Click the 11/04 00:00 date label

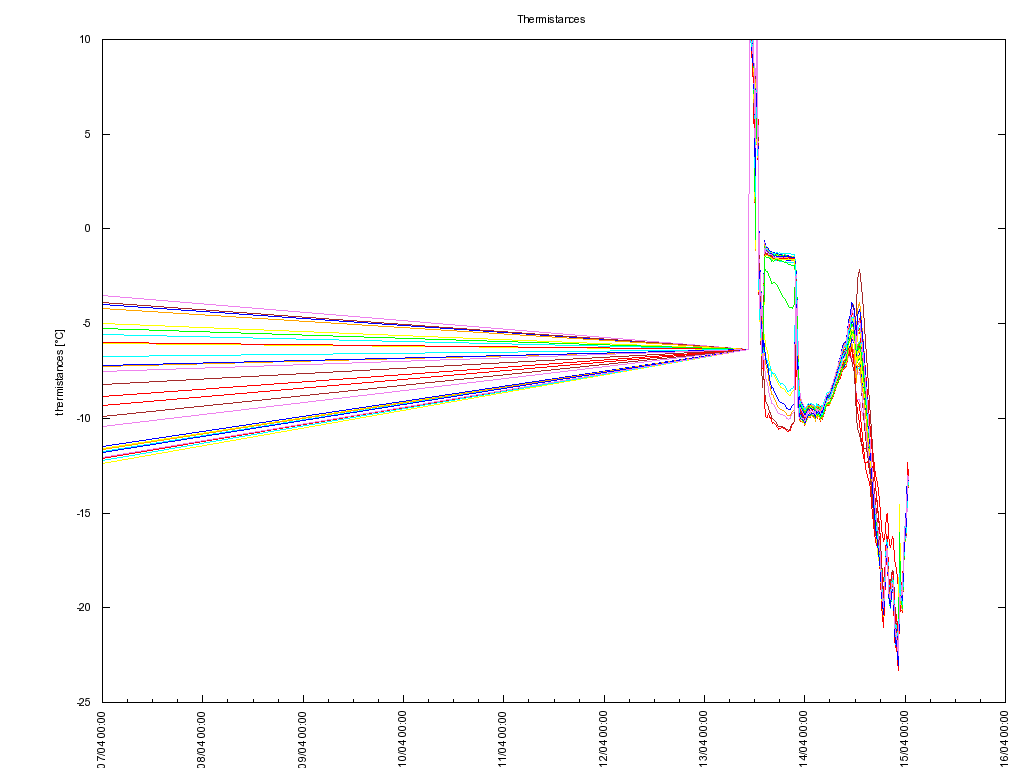(x=503, y=738)
